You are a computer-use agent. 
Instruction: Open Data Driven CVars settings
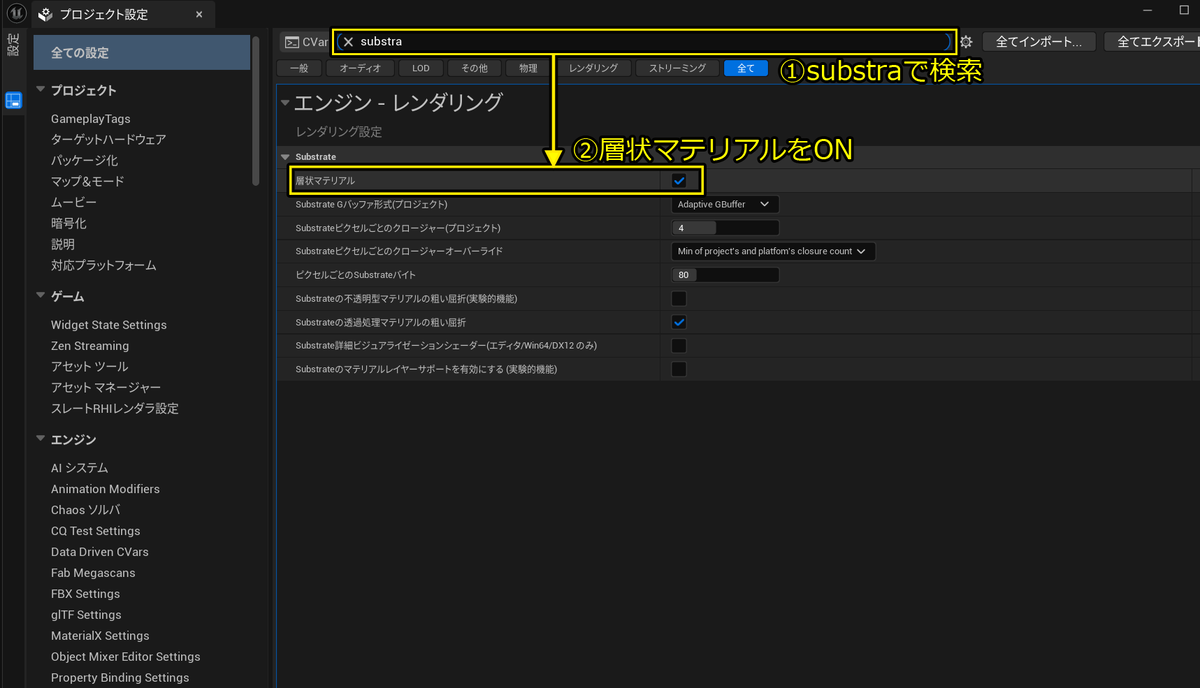[100, 552]
